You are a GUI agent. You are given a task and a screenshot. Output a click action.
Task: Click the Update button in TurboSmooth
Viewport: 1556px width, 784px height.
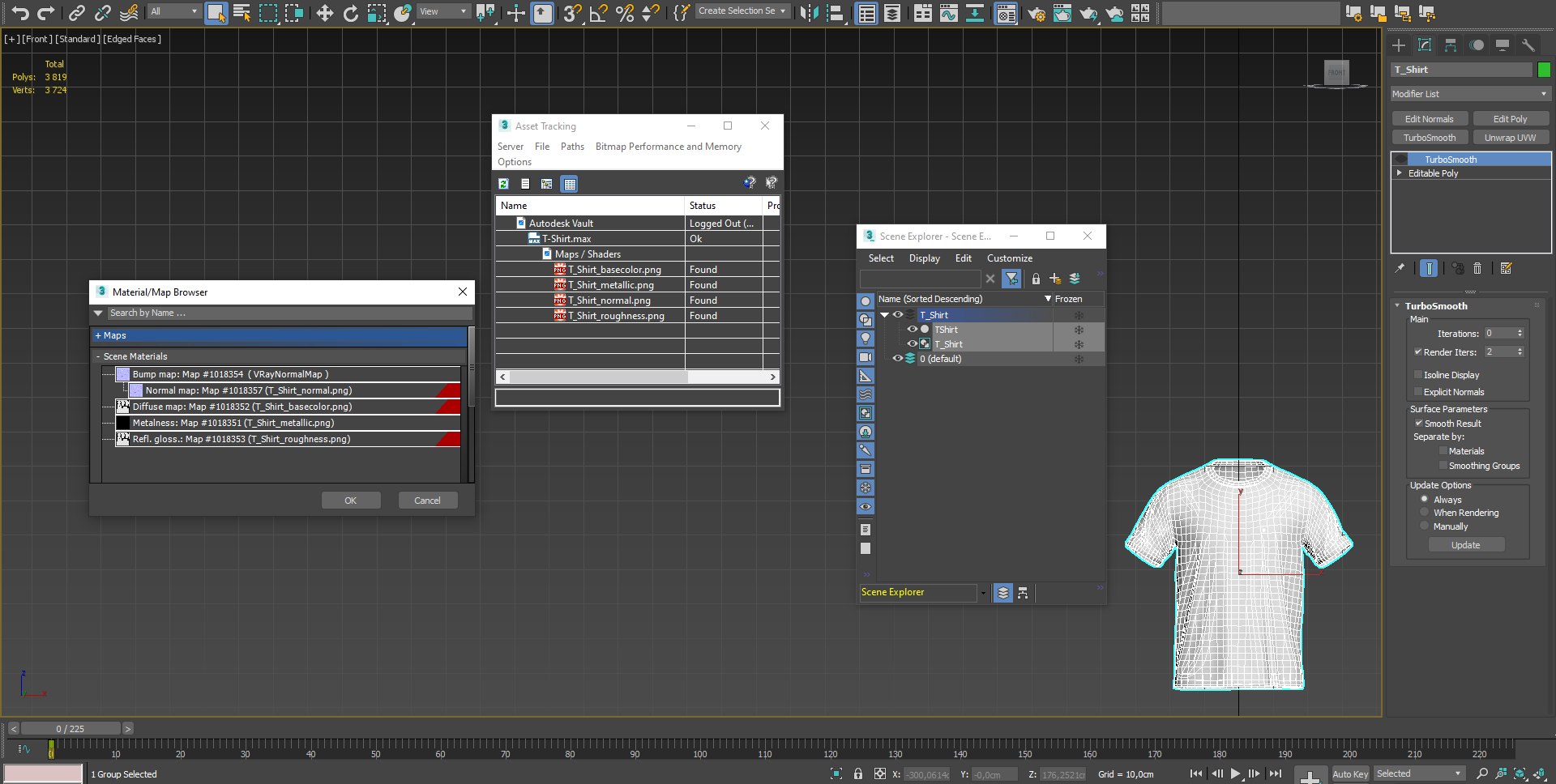point(1465,545)
